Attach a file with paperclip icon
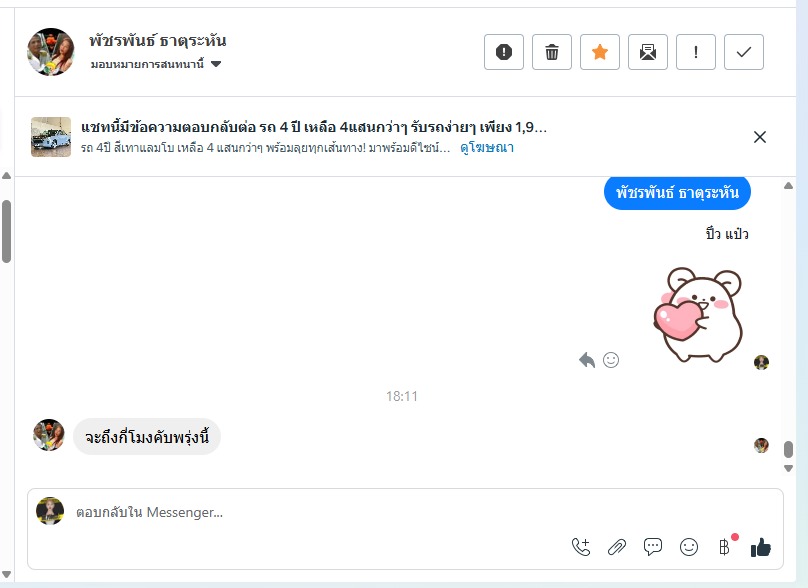This screenshot has width=808, height=588. [x=617, y=547]
